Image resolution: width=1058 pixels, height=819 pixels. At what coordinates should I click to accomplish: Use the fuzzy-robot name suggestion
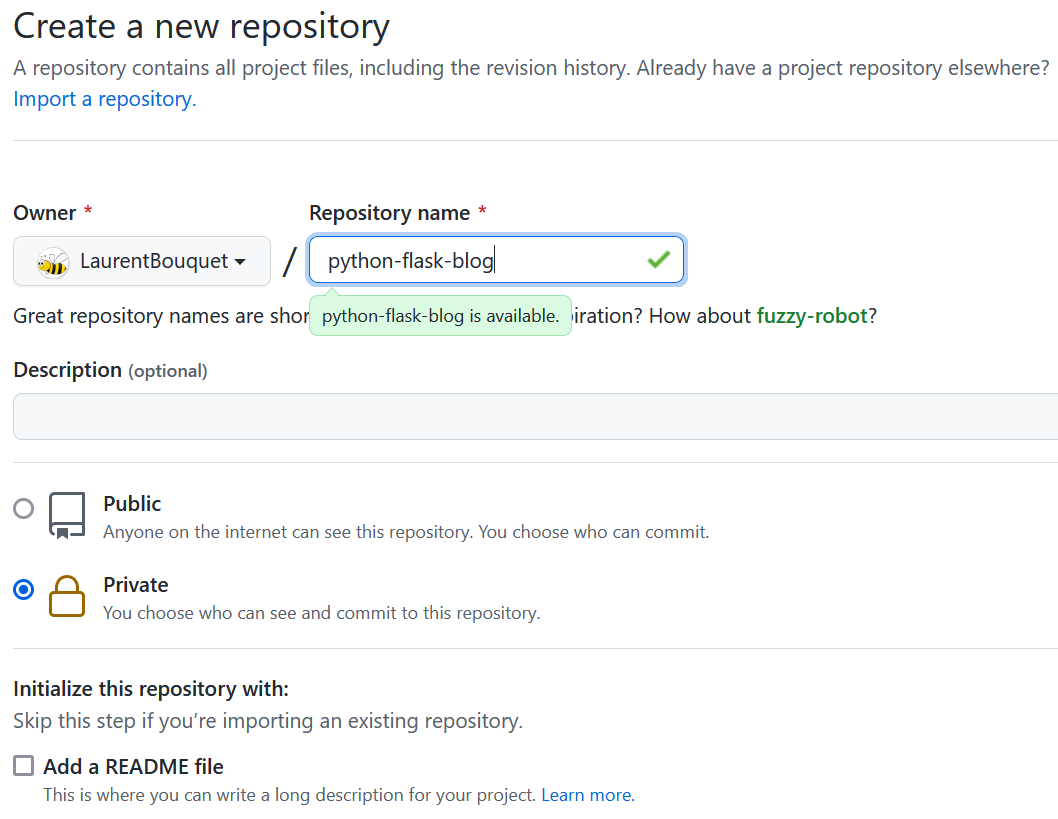[811, 316]
